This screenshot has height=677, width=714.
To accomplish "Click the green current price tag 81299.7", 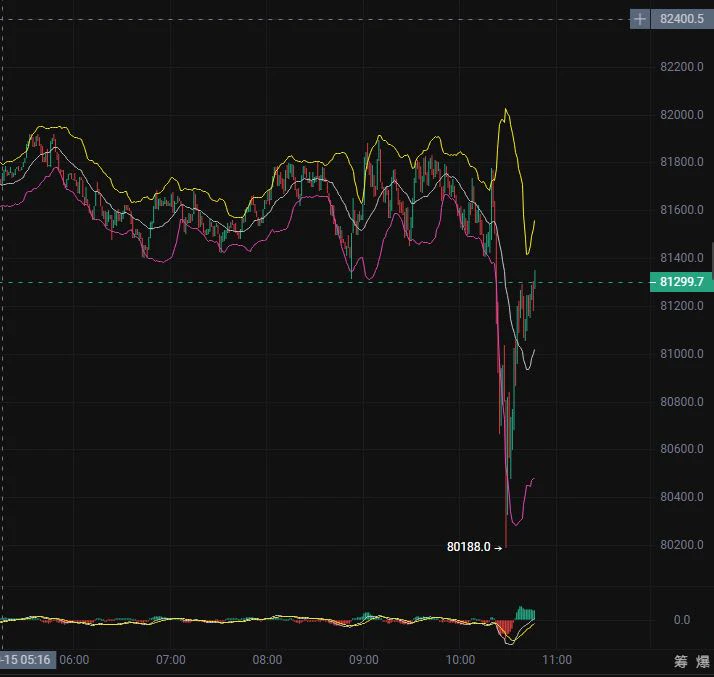I will tap(682, 282).
